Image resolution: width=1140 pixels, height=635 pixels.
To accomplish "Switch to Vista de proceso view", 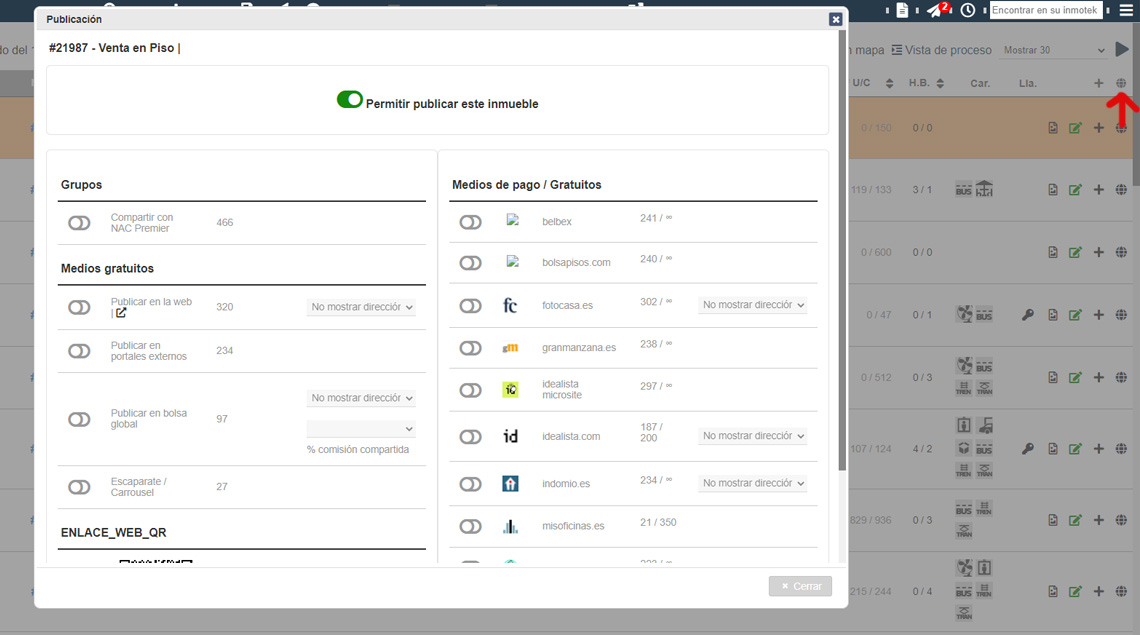I will pyautogui.click(x=942, y=50).
